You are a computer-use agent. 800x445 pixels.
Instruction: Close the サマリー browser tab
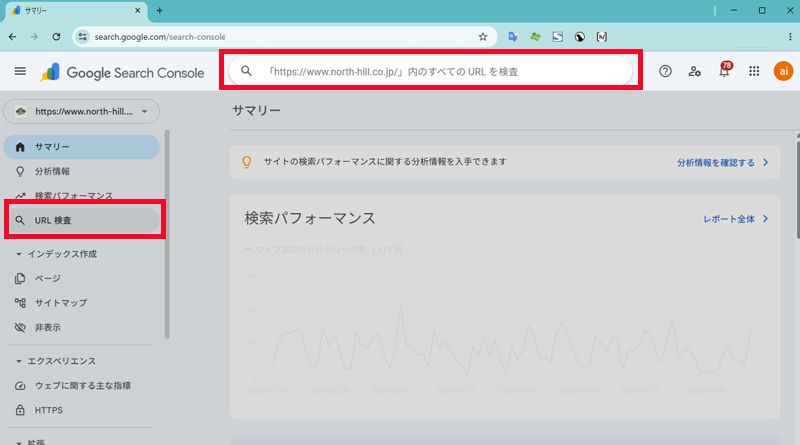138,11
